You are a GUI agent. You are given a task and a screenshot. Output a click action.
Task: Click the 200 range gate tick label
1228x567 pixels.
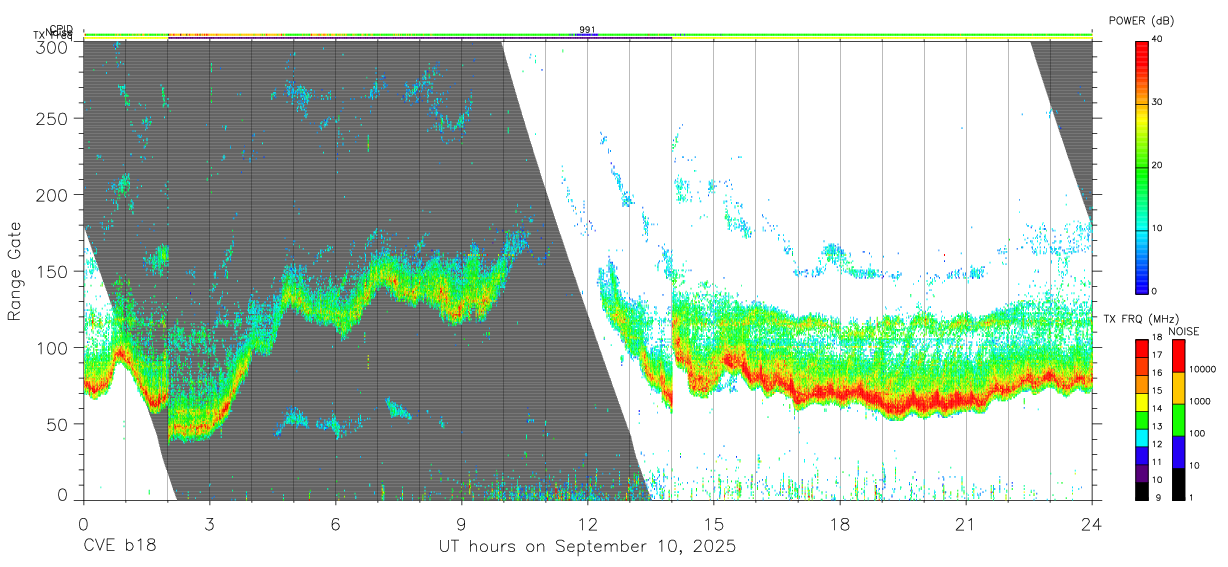click(52, 195)
